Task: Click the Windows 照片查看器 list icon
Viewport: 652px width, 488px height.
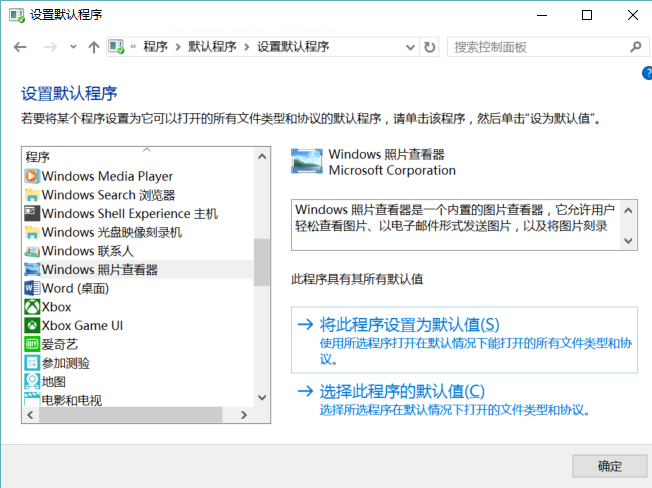Action: point(32,269)
